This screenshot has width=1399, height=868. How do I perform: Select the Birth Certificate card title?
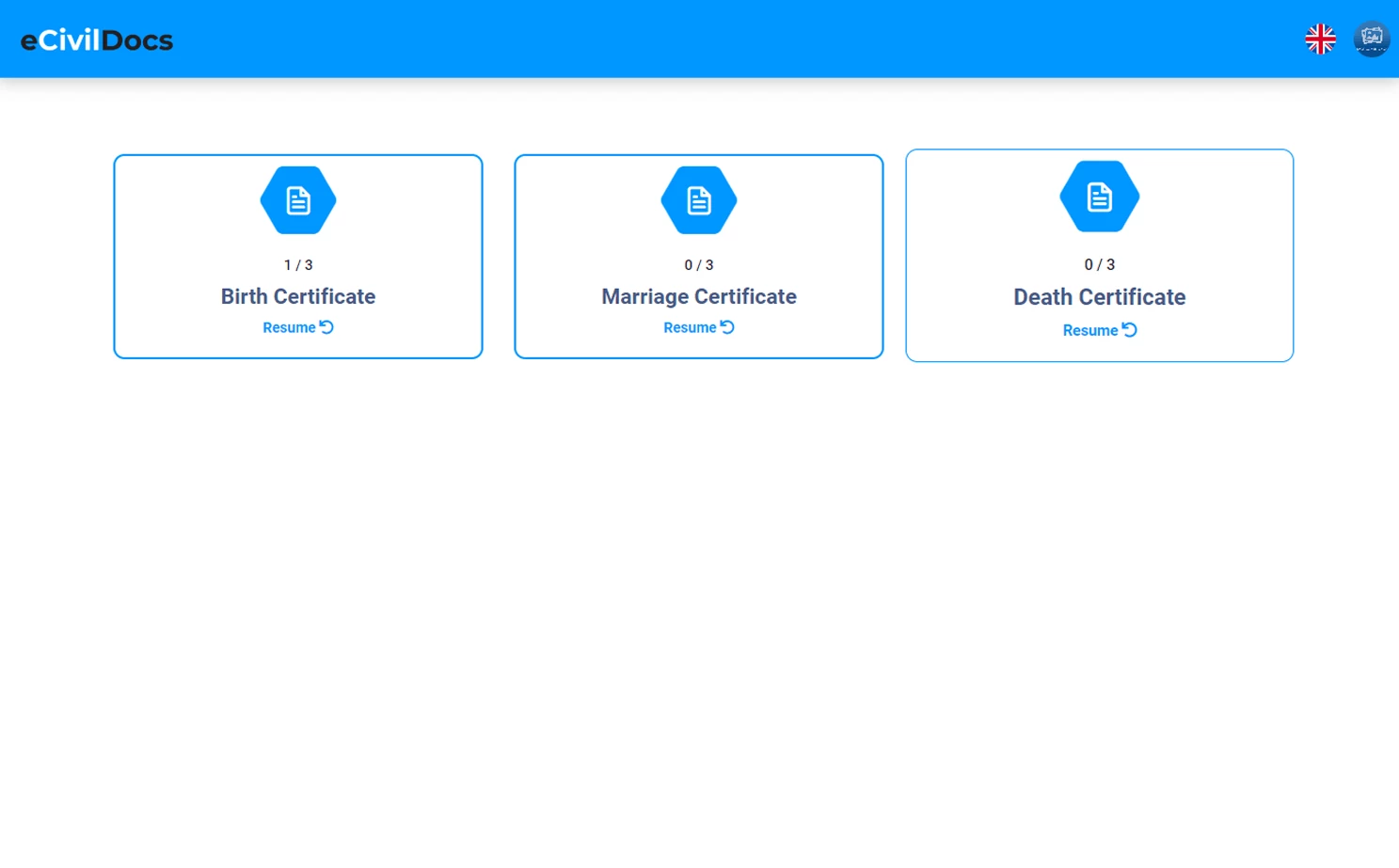[x=297, y=296]
